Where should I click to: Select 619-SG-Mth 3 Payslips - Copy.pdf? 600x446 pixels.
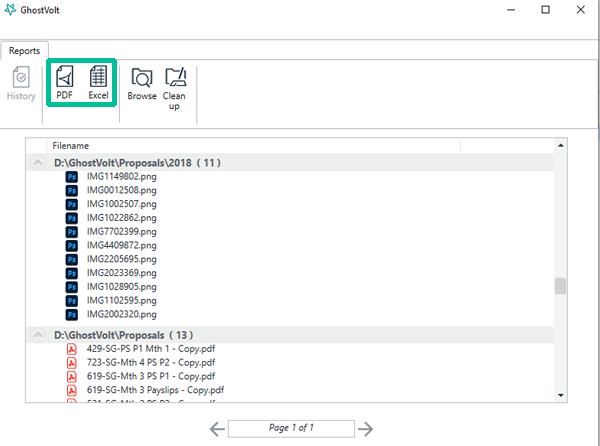pos(155,390)
